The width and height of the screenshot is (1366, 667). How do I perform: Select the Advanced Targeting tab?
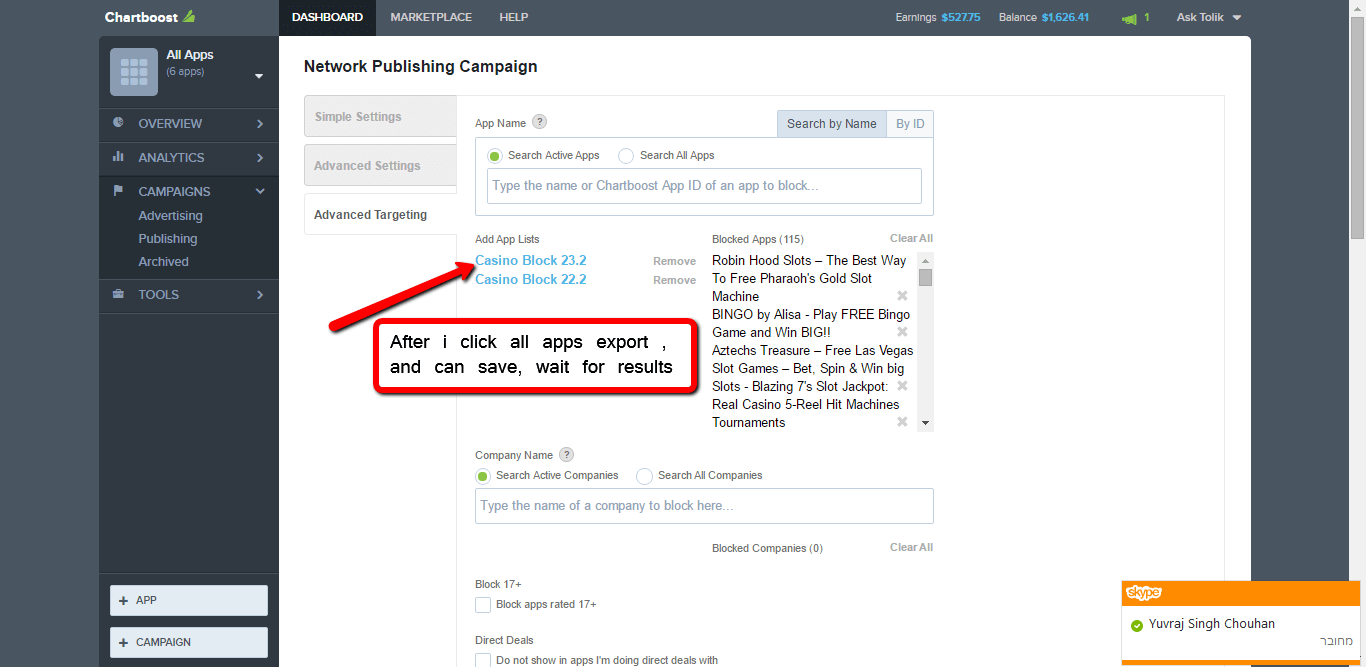pos(380,215)
